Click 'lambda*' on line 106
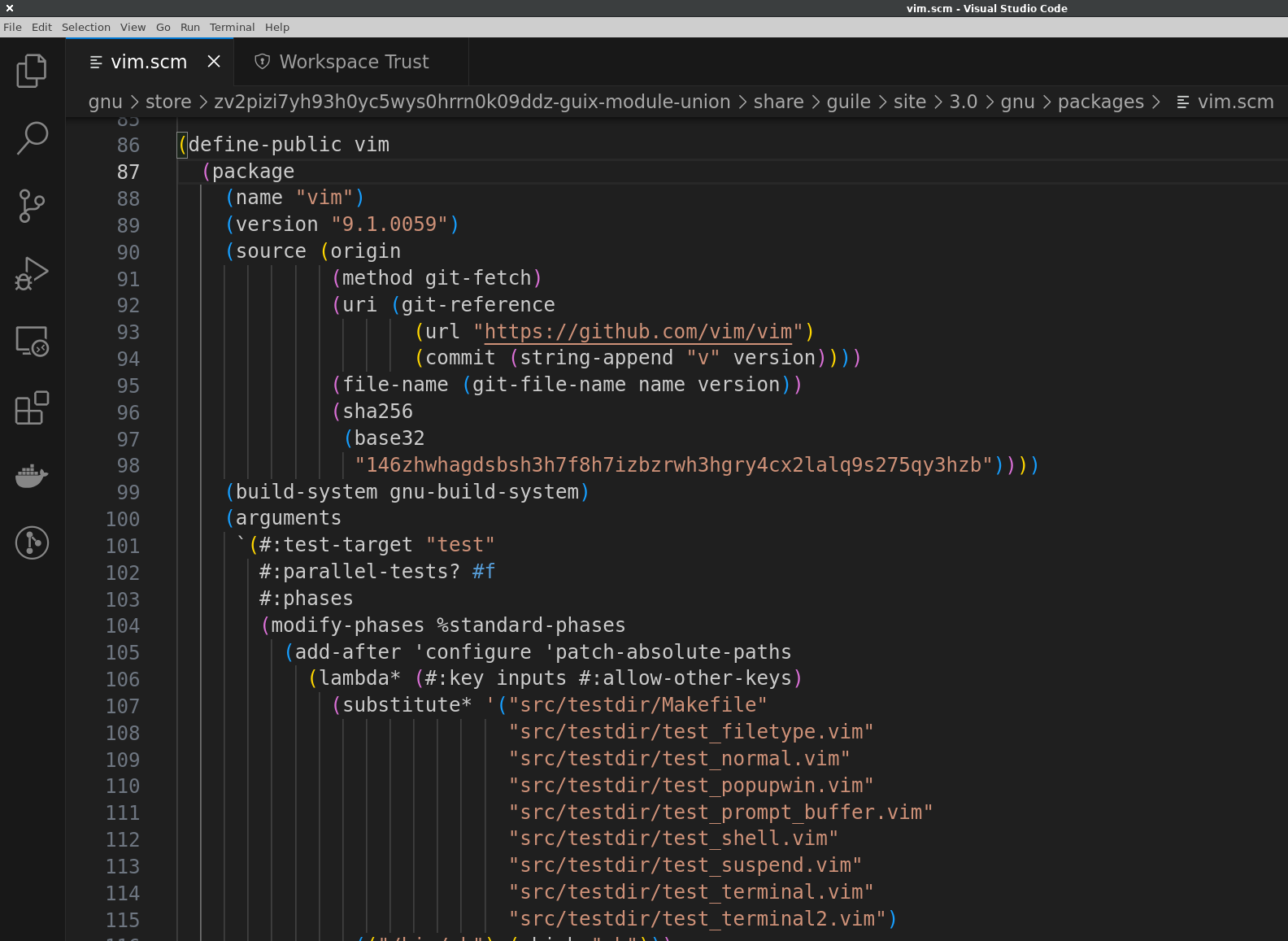This screenshot has height=941, width=1288. pos(359,678)
